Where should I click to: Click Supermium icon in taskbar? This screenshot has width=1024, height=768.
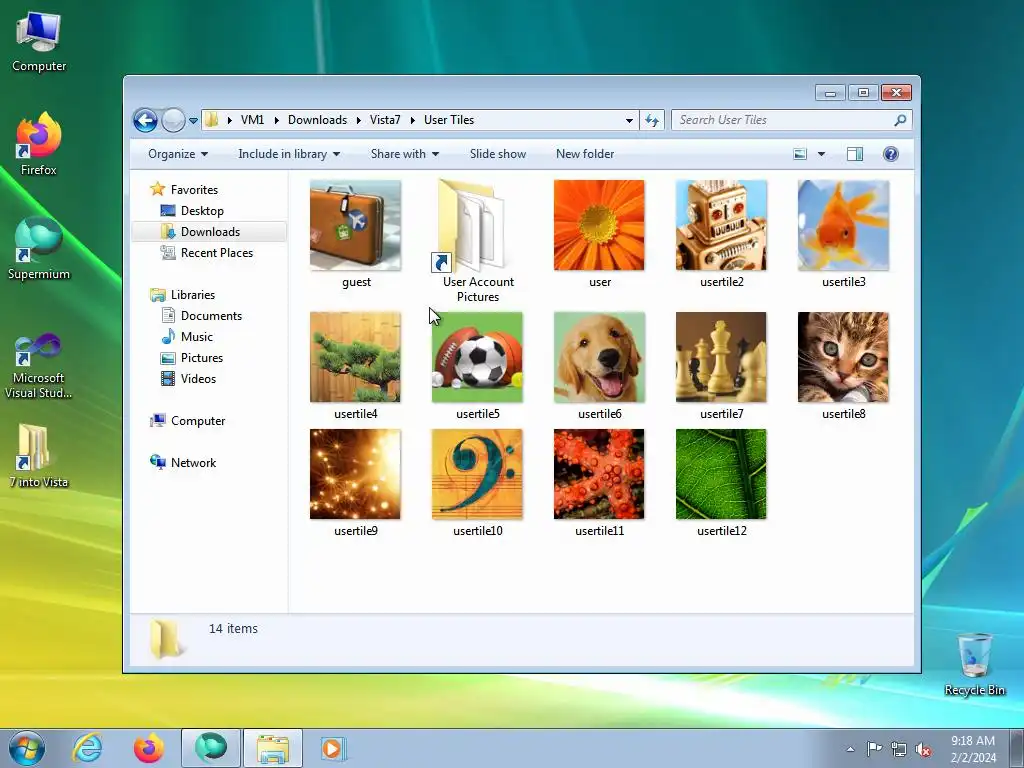point(210,748)
